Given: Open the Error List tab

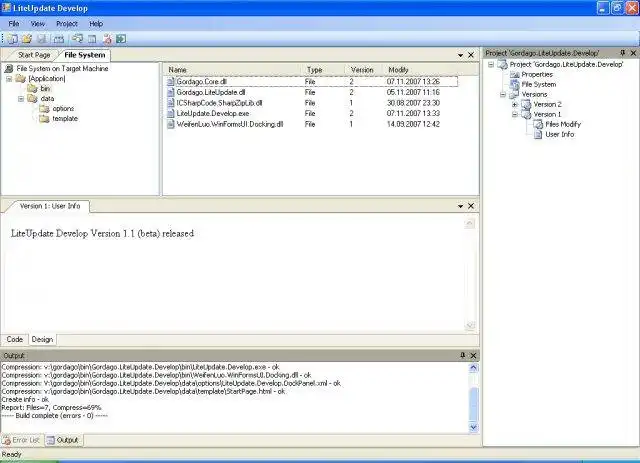Looking at the screenshot, I should [x=22, y=440].
